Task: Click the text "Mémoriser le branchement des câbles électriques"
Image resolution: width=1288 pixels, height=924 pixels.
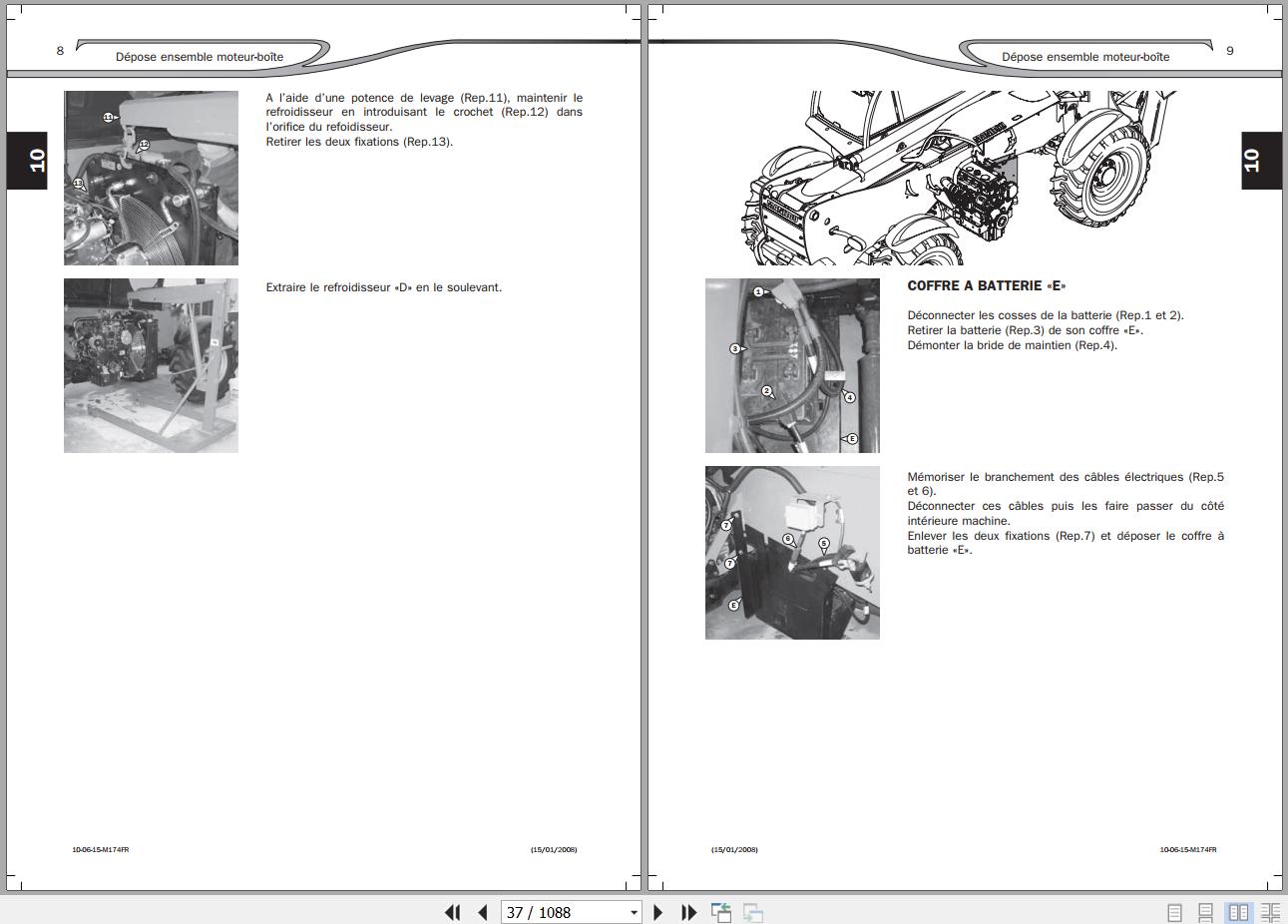Action: coord(1046,477)
